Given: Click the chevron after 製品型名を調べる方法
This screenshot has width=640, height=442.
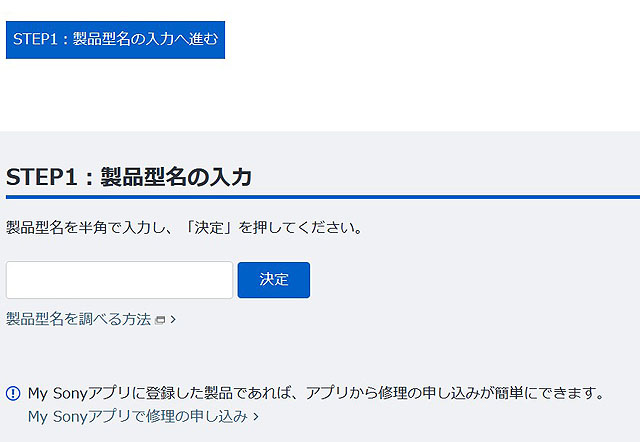Looking at the screenshot, I should [x=173, y=320].
